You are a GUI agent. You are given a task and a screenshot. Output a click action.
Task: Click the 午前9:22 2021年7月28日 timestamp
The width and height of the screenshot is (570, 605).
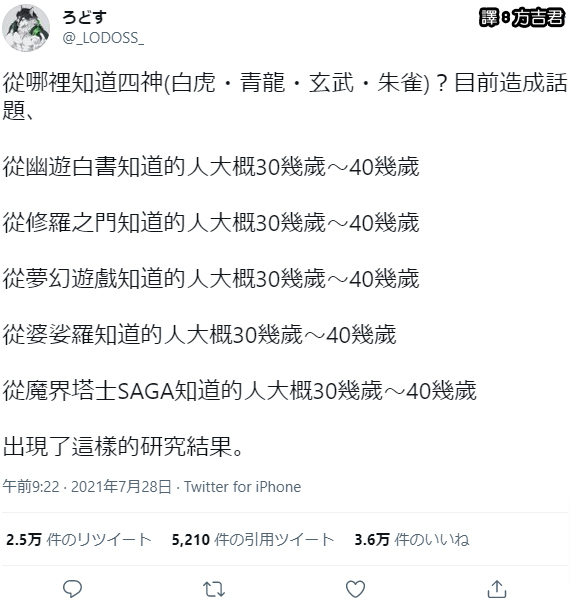(87, 487)
